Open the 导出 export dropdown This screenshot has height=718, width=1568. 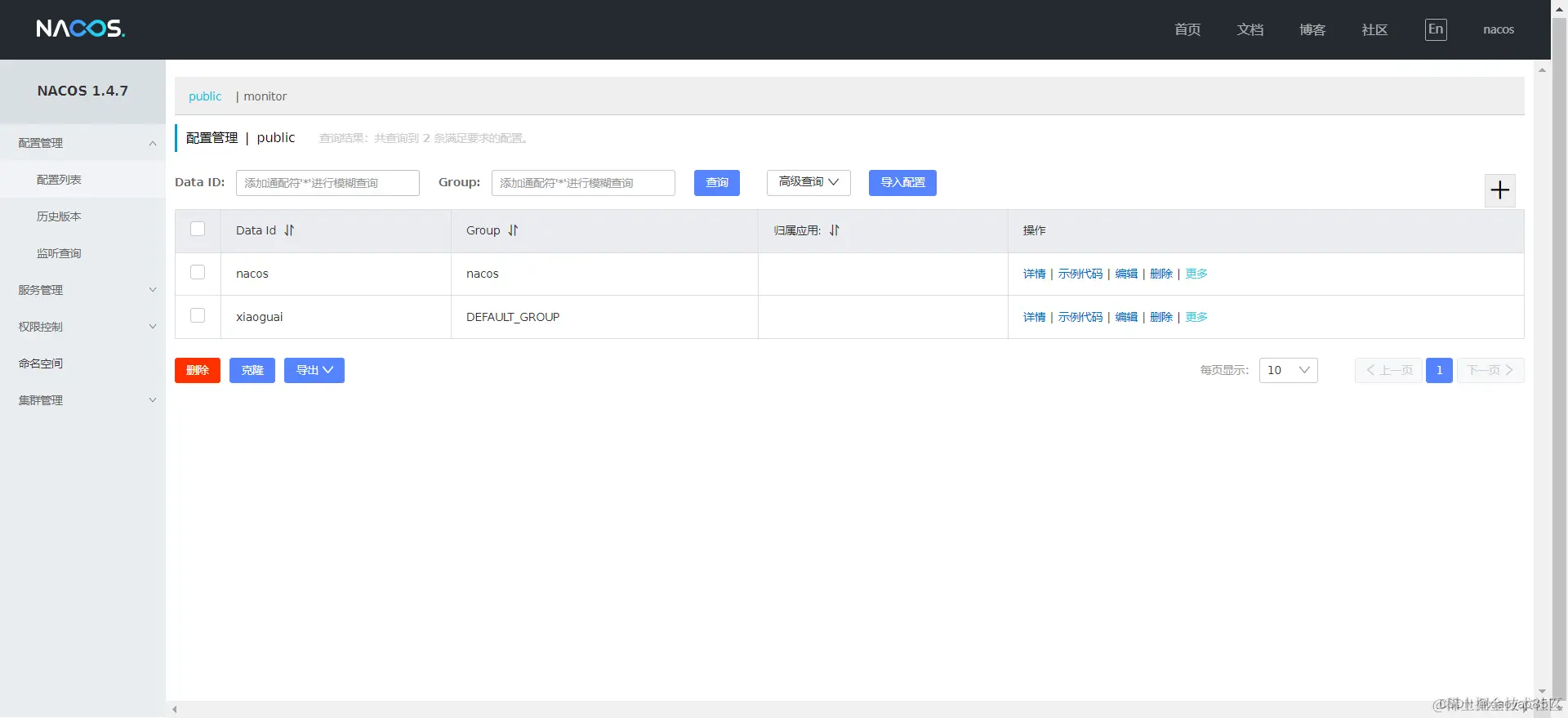(314, 370)
